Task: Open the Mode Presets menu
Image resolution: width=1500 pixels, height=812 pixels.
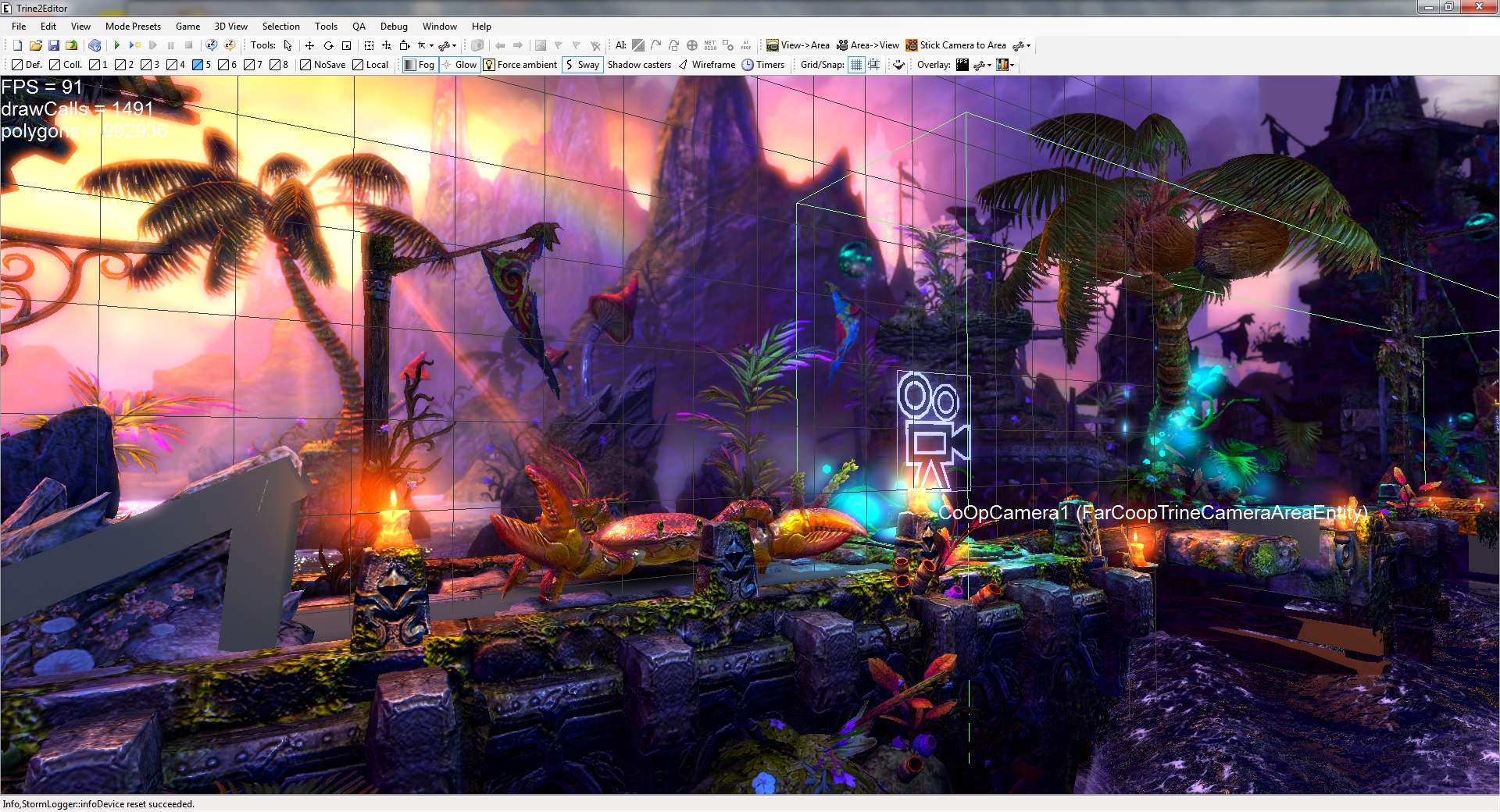Action: [x=133, y=26]
